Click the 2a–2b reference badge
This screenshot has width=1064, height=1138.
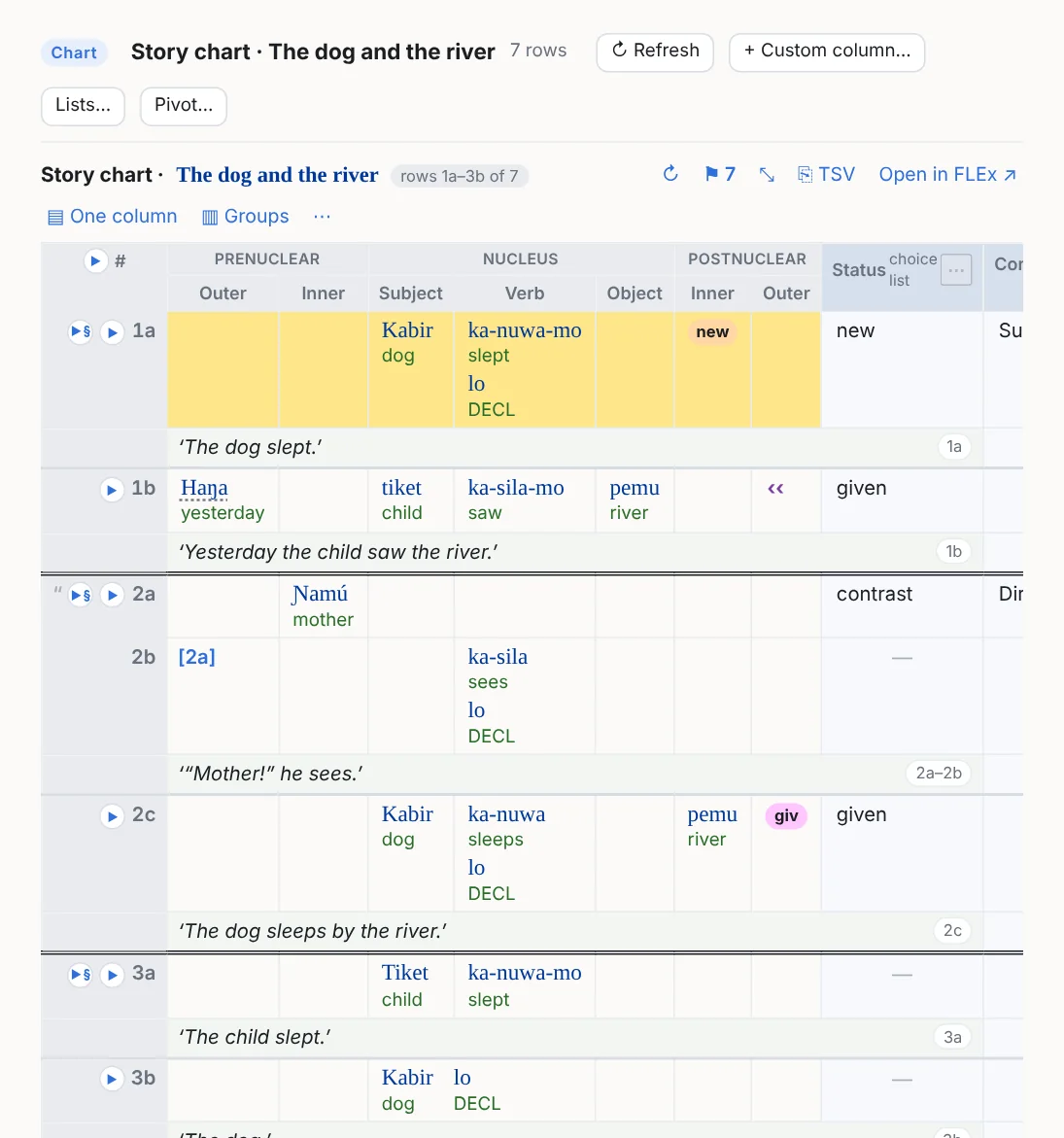(x=939, y=773)
